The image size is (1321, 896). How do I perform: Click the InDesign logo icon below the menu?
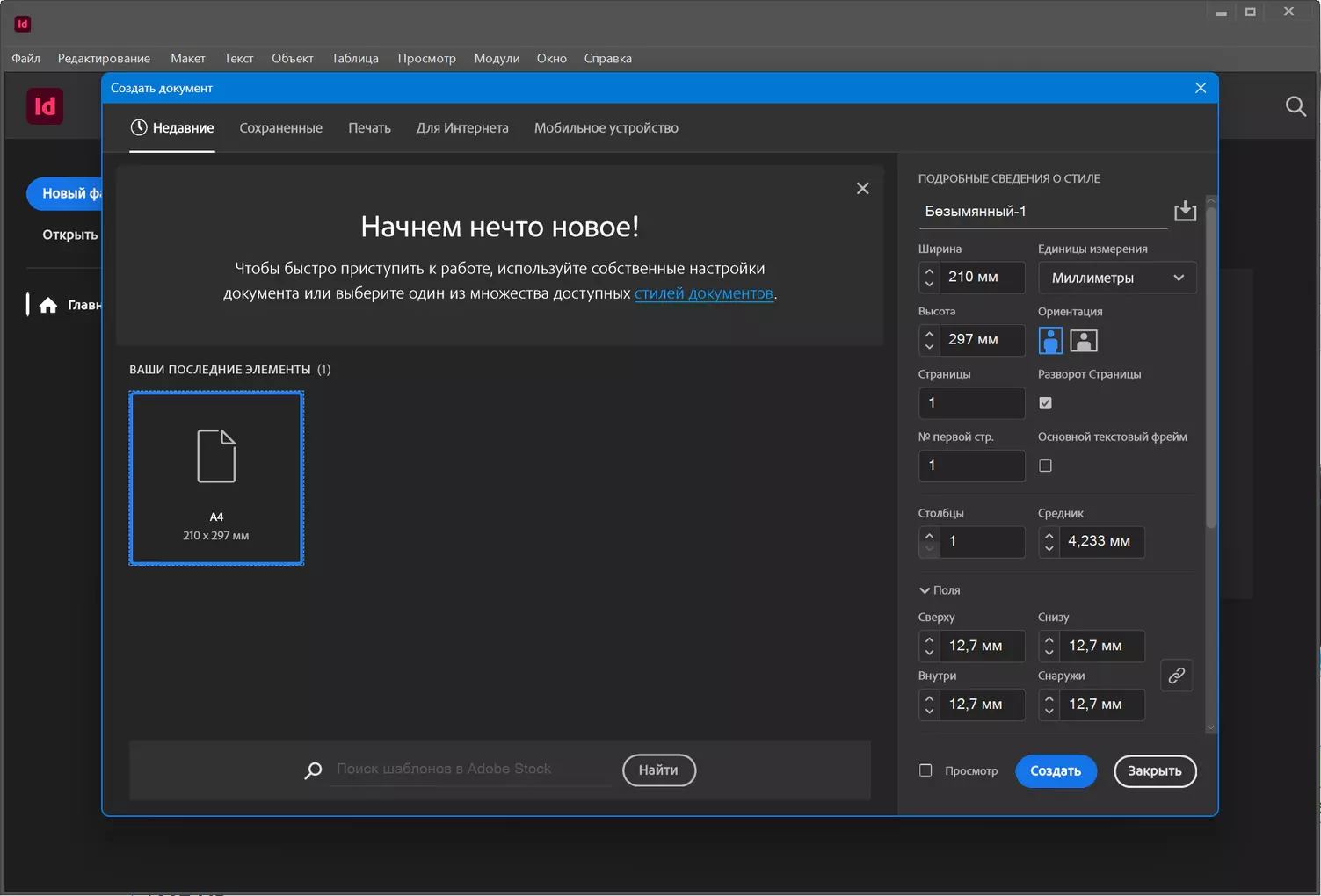click(45, 106)
